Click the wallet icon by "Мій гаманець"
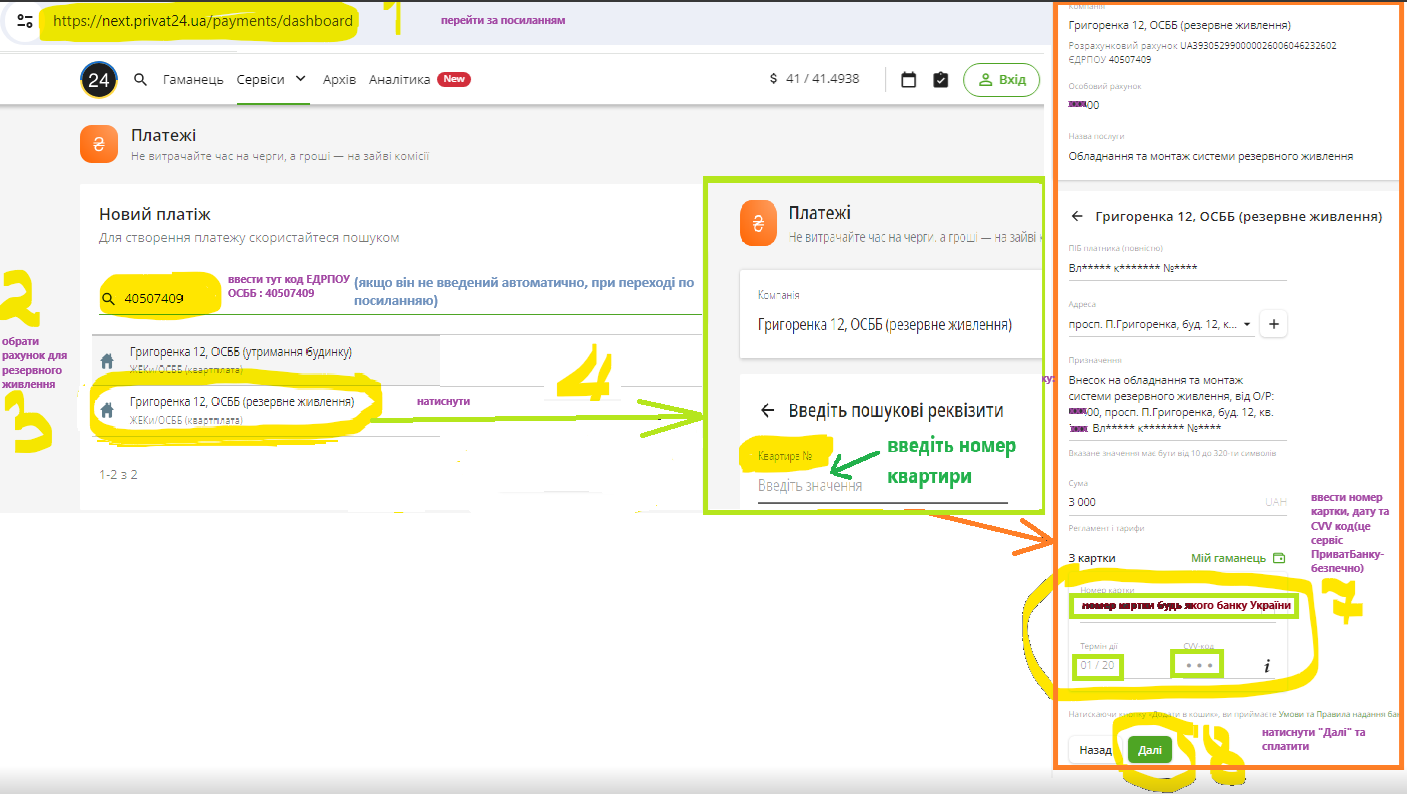 tap(1278, 558)
